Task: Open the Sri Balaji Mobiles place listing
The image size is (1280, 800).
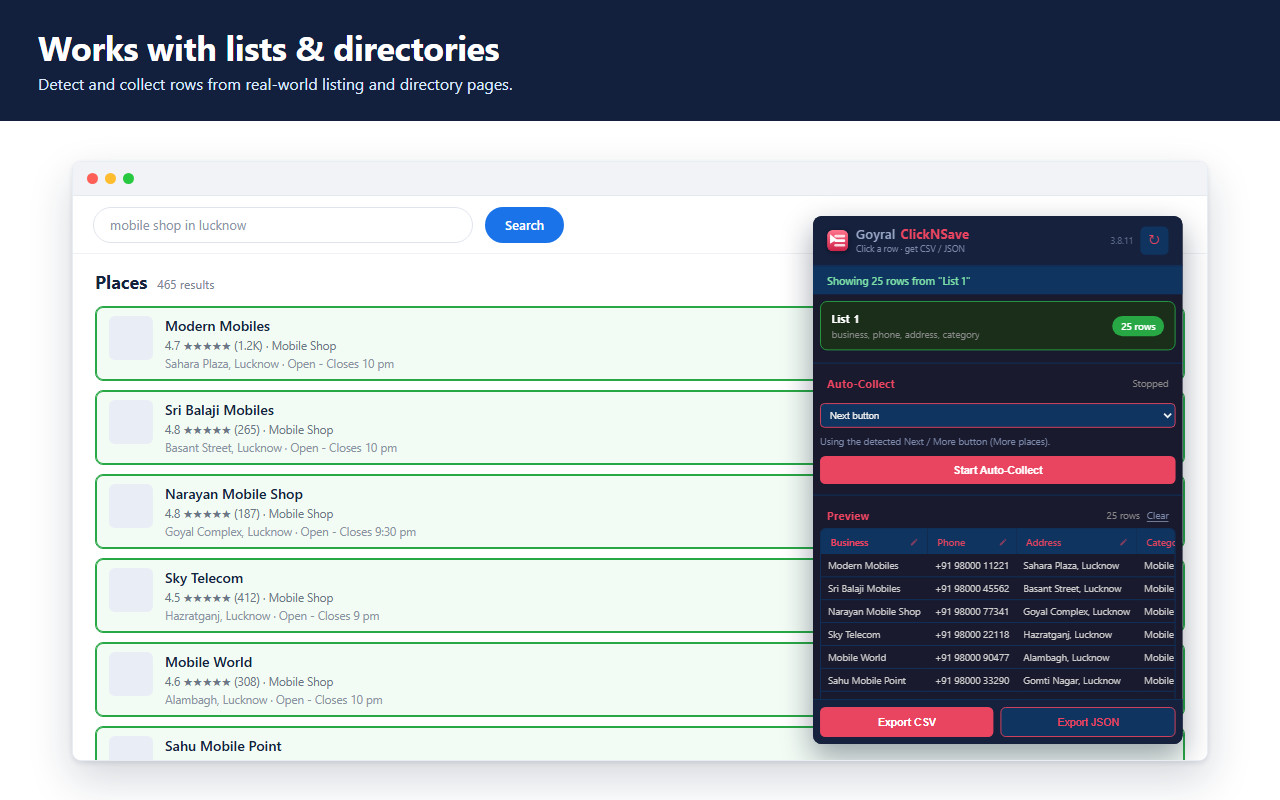Action: (x=455, y=428)
